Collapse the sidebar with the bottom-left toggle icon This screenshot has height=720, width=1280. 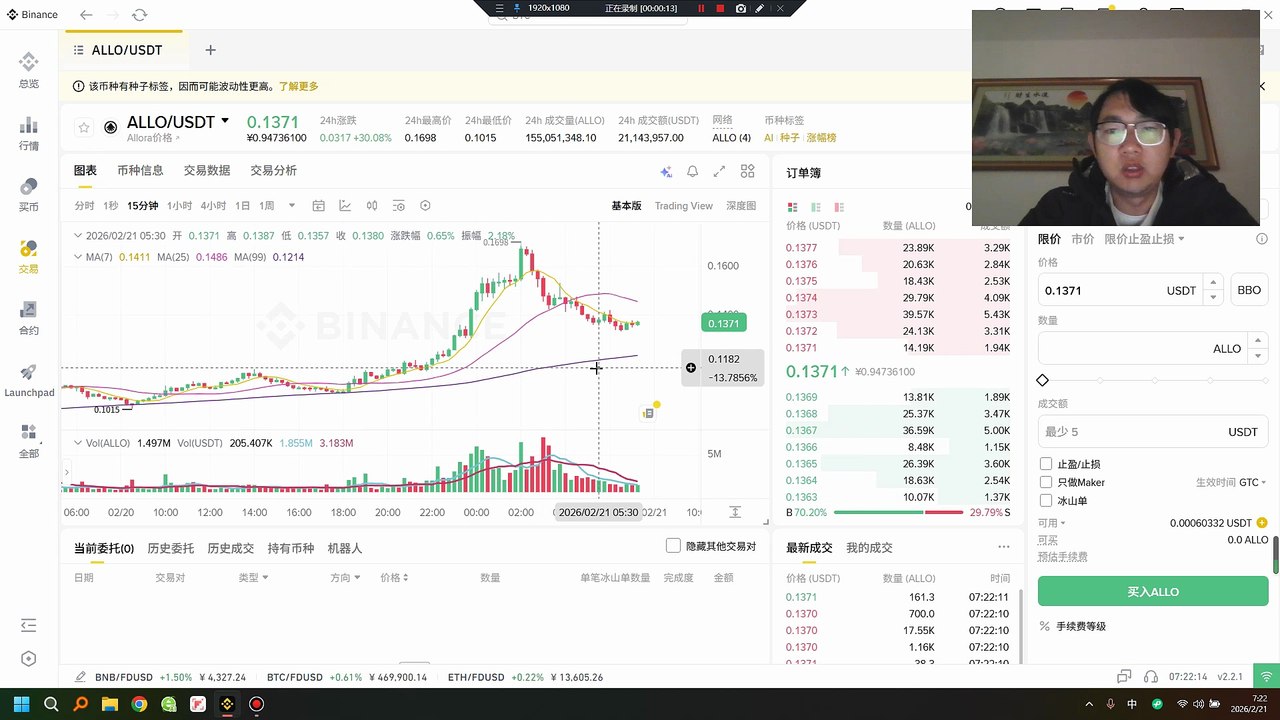pos(28,625)
